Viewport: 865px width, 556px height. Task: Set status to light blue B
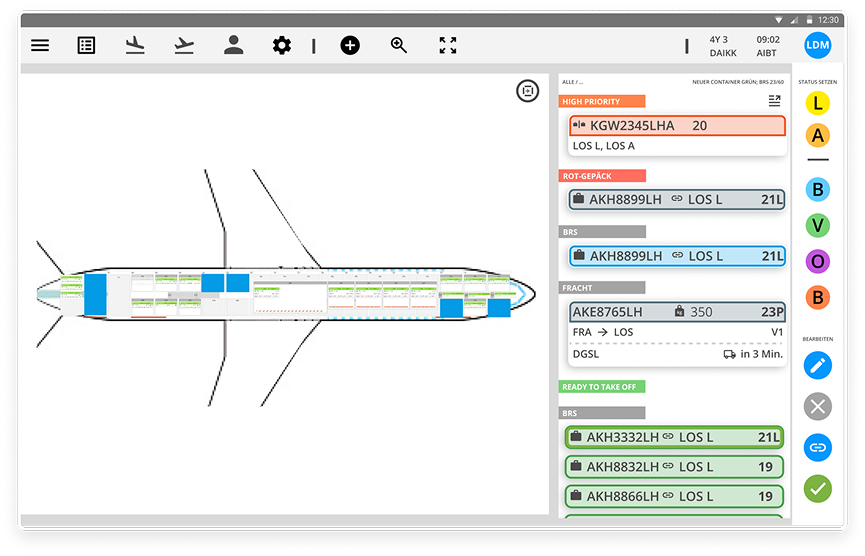[x=818, y=189]
